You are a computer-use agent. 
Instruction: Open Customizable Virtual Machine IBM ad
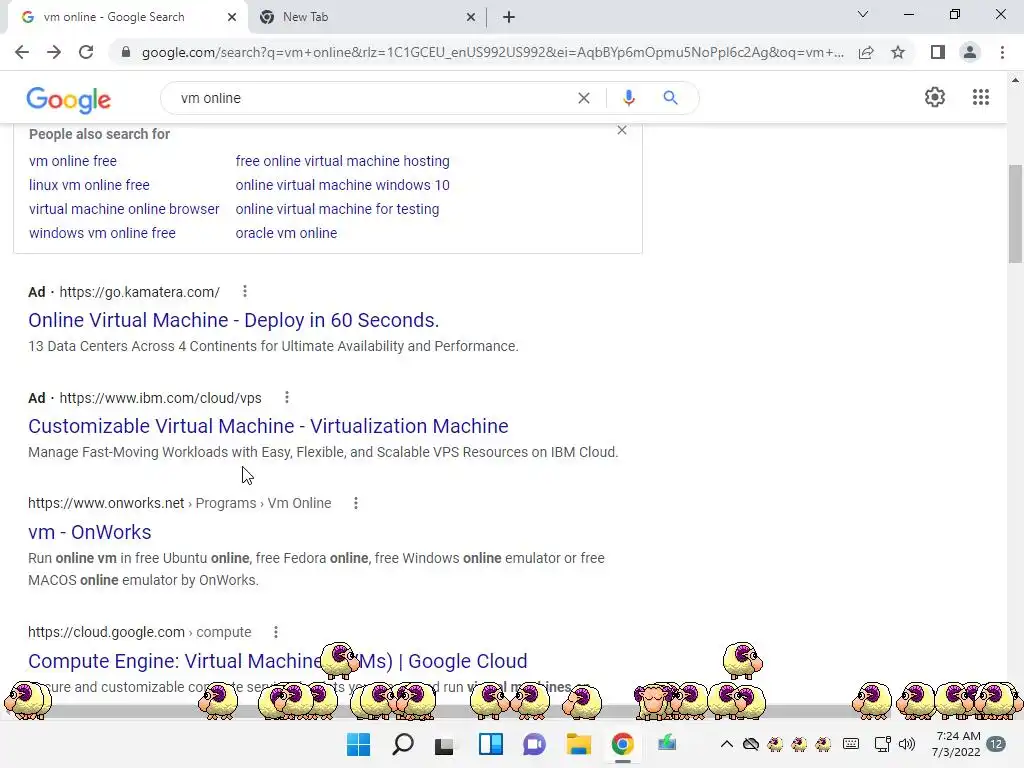click(x=268, y=426)
